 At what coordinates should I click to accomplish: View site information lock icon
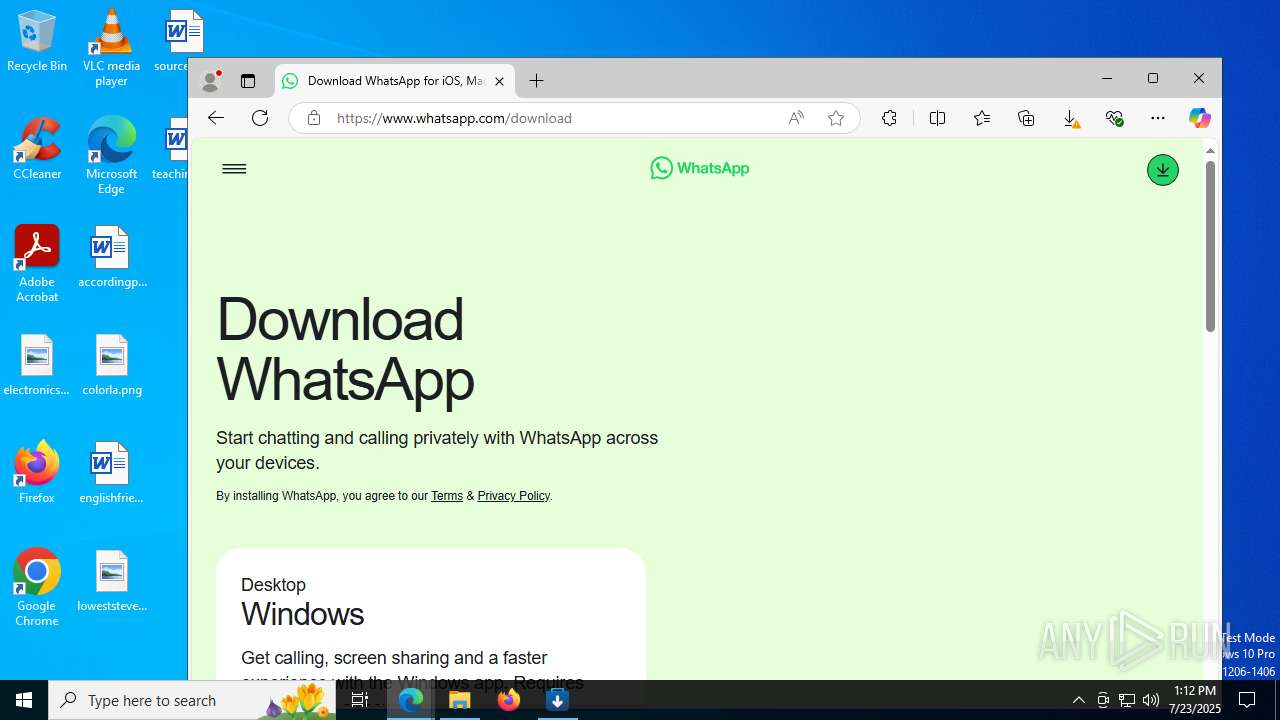click(314, 118)
